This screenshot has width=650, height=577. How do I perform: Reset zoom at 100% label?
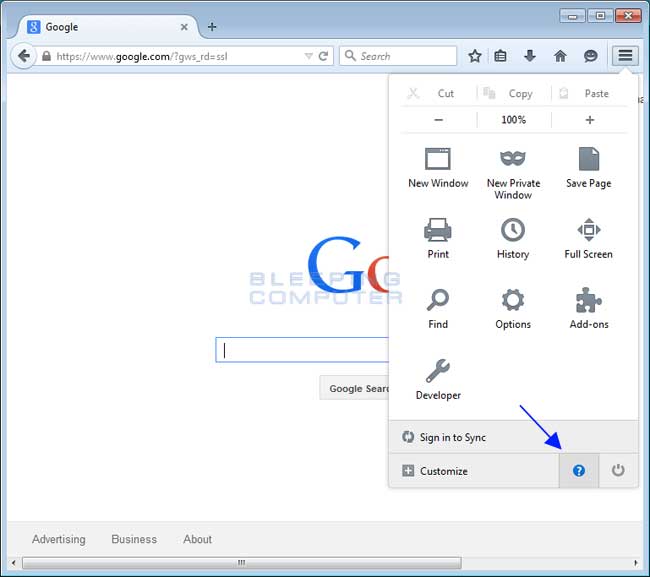coord(514,120)
